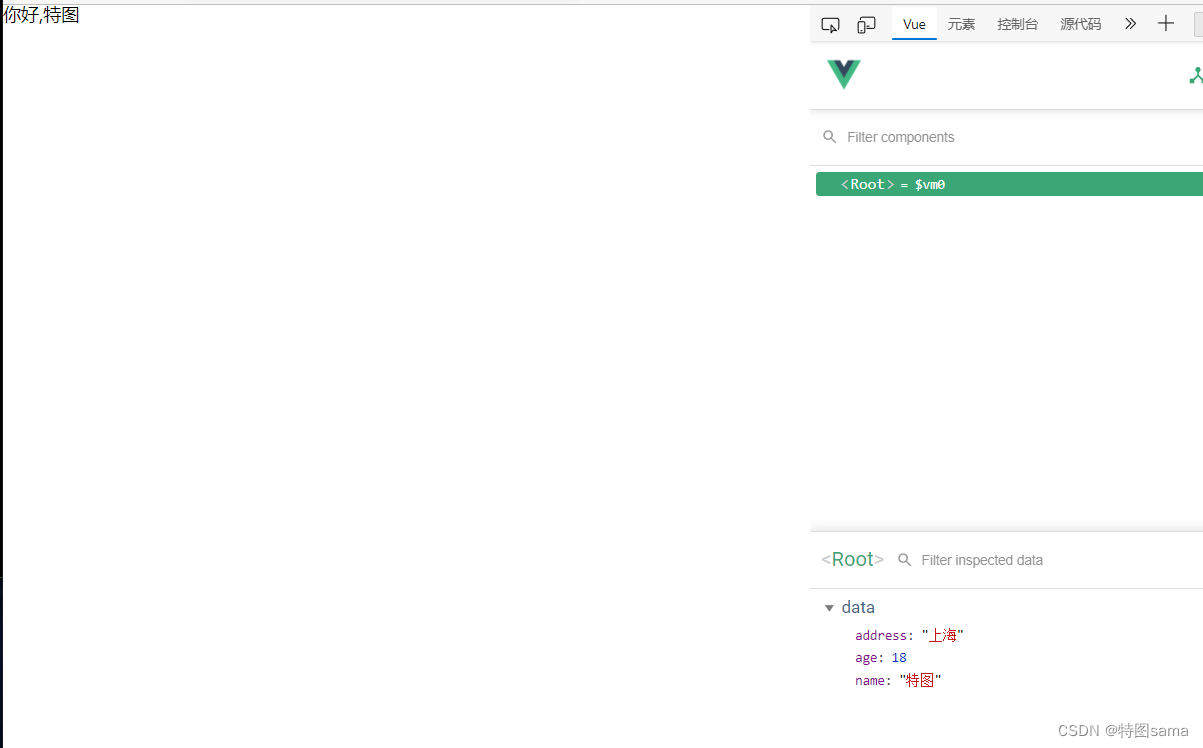Select the Root = $vm0 component row

click(1009, 184)
